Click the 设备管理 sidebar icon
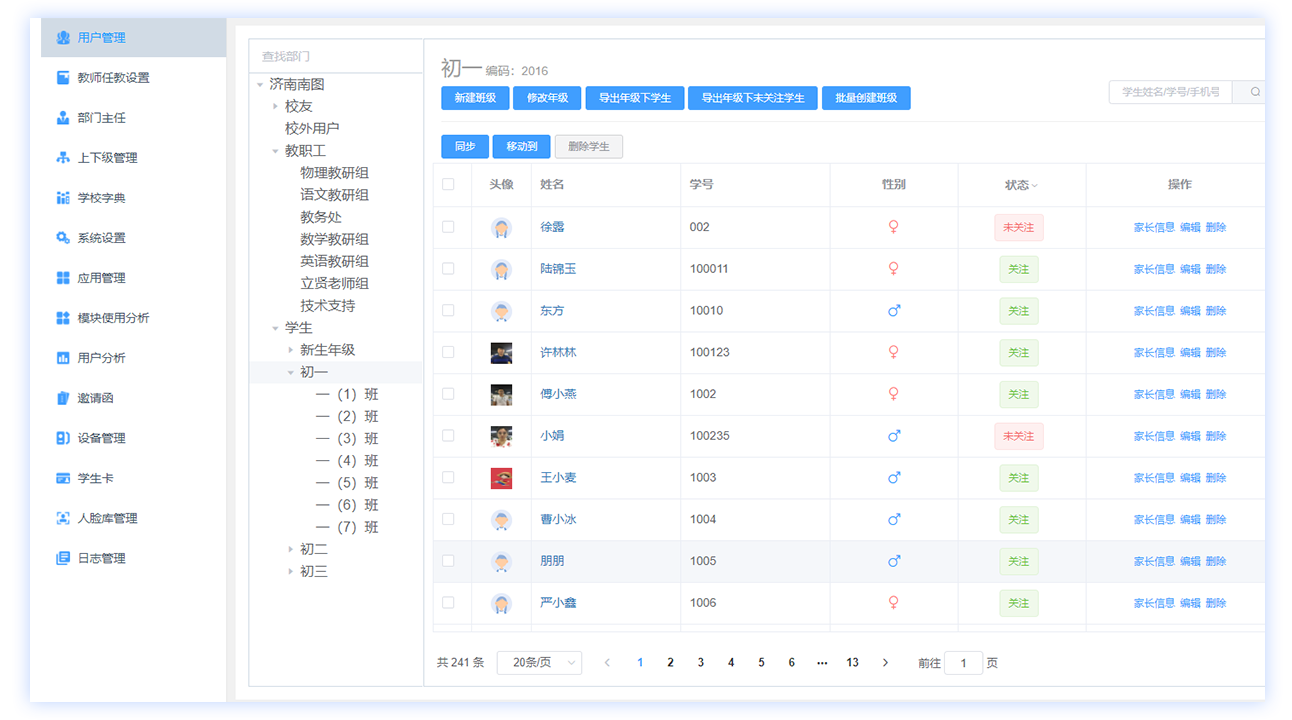 pos(63,438)
